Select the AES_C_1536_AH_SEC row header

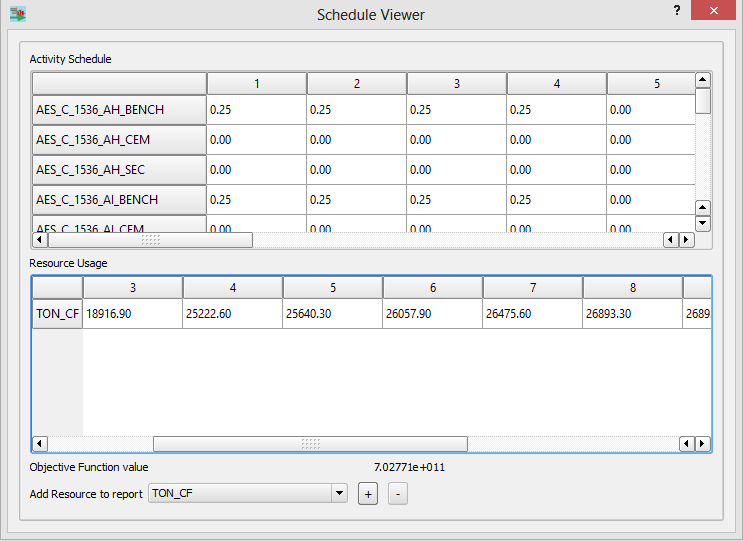coord(119,170)
